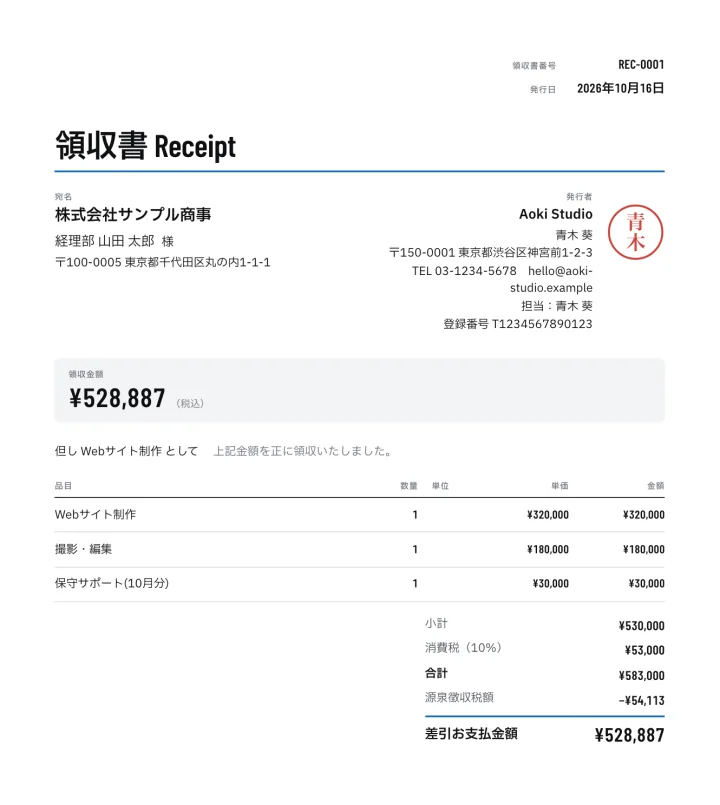
Task: Click the 単位 column header
Action: pyautogui.click(x=440, y=486)
